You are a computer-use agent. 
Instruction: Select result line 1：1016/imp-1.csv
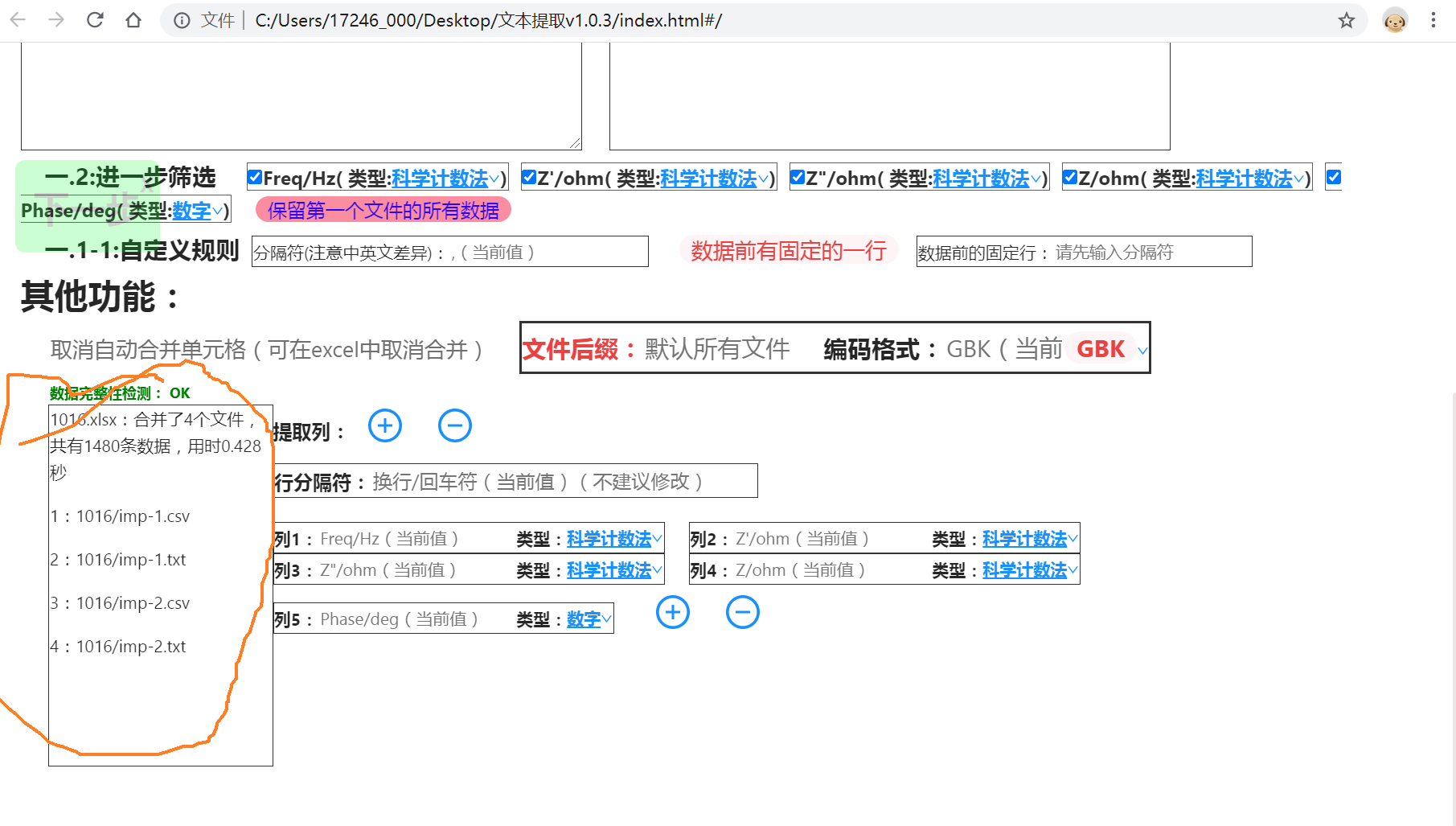[121, 516]
